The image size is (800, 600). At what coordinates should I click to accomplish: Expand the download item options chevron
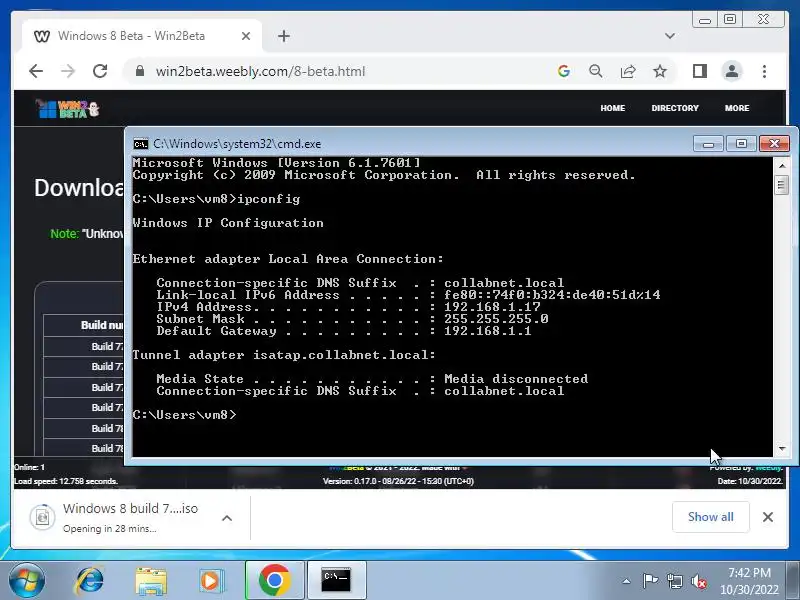227,518
